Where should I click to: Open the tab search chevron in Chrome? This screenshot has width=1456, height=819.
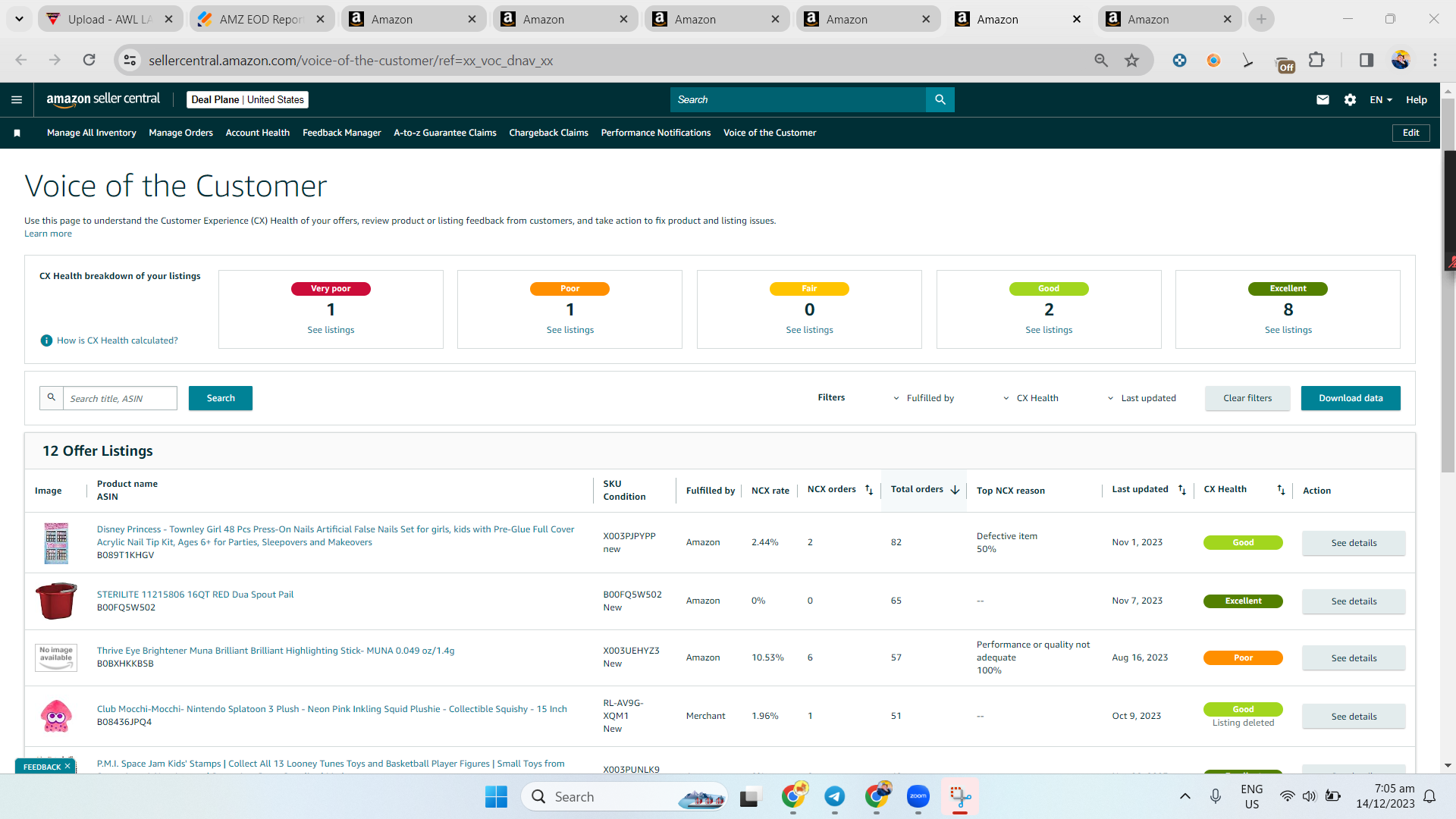click(x=19, y=19)
